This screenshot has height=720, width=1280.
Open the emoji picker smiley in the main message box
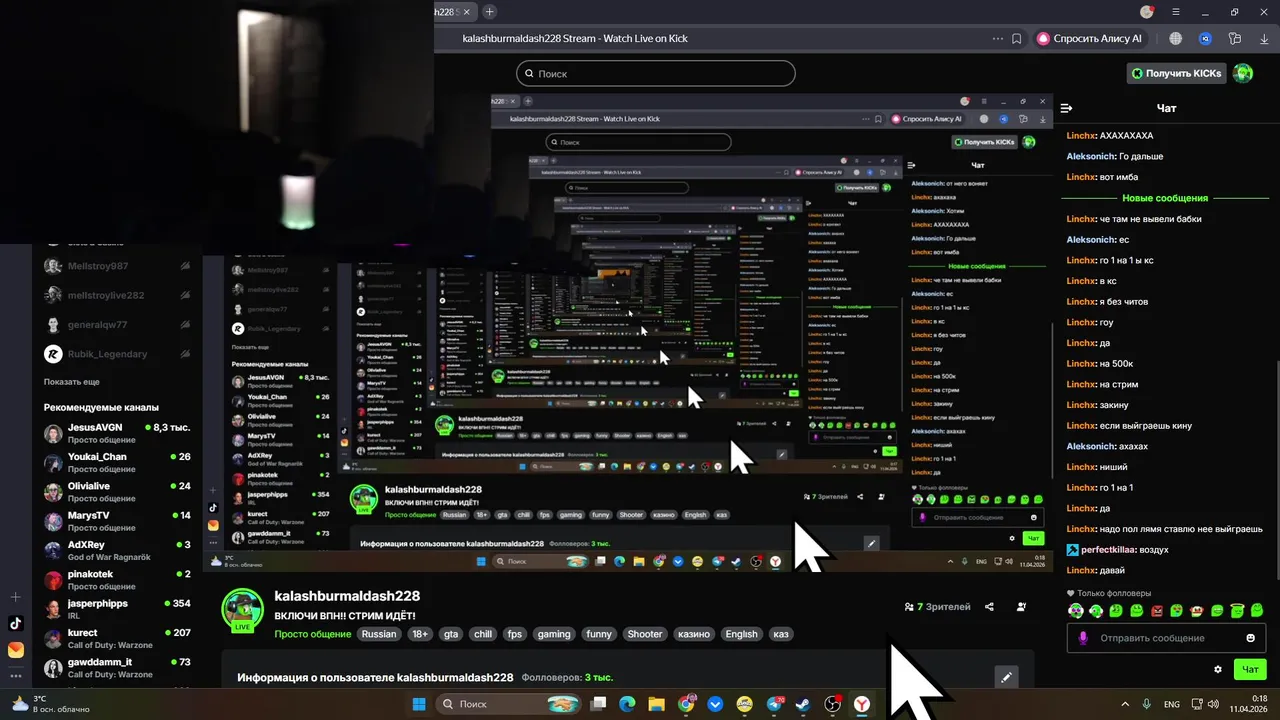coord(1251,638)
